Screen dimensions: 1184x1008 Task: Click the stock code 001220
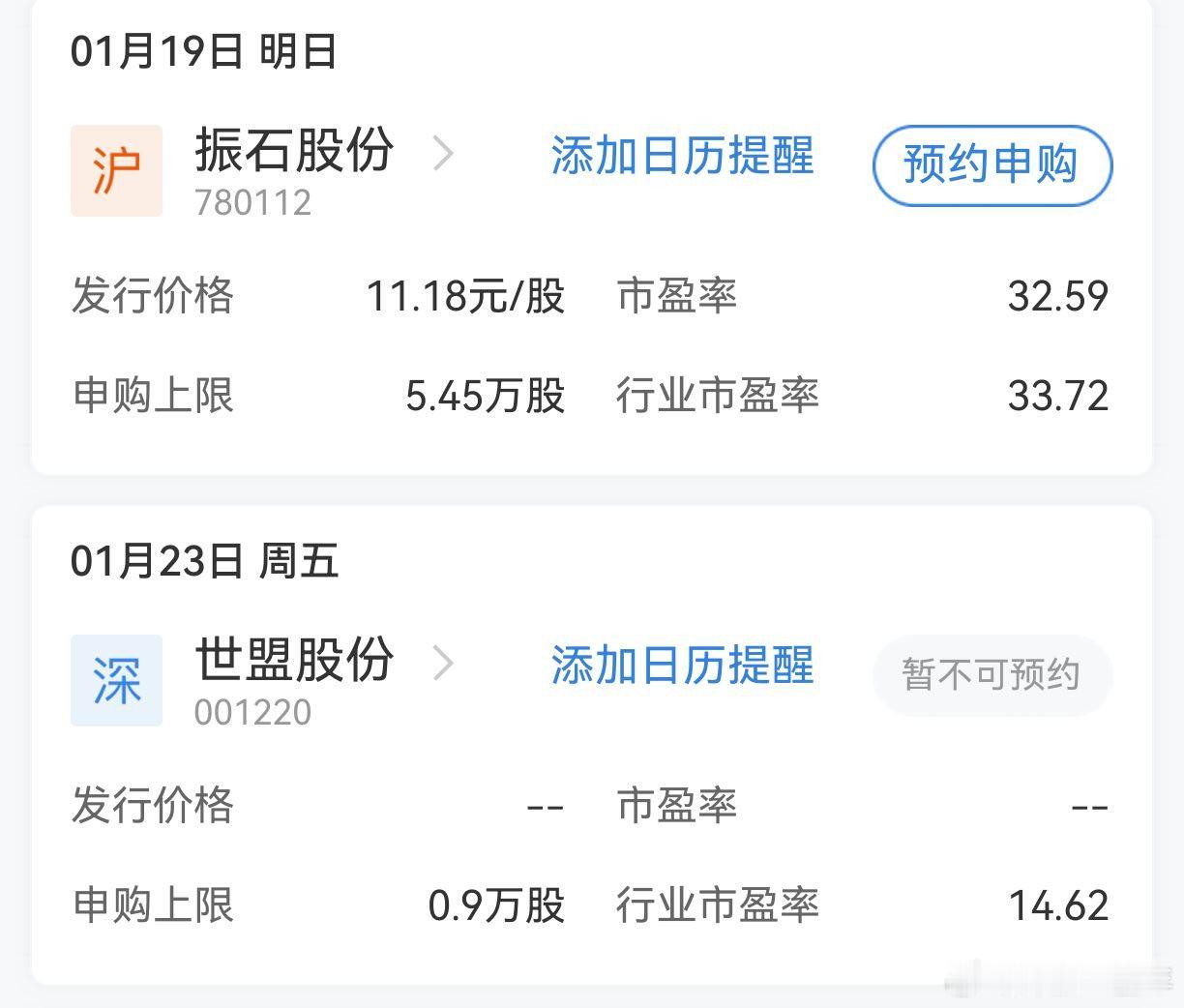click(255, 712)
